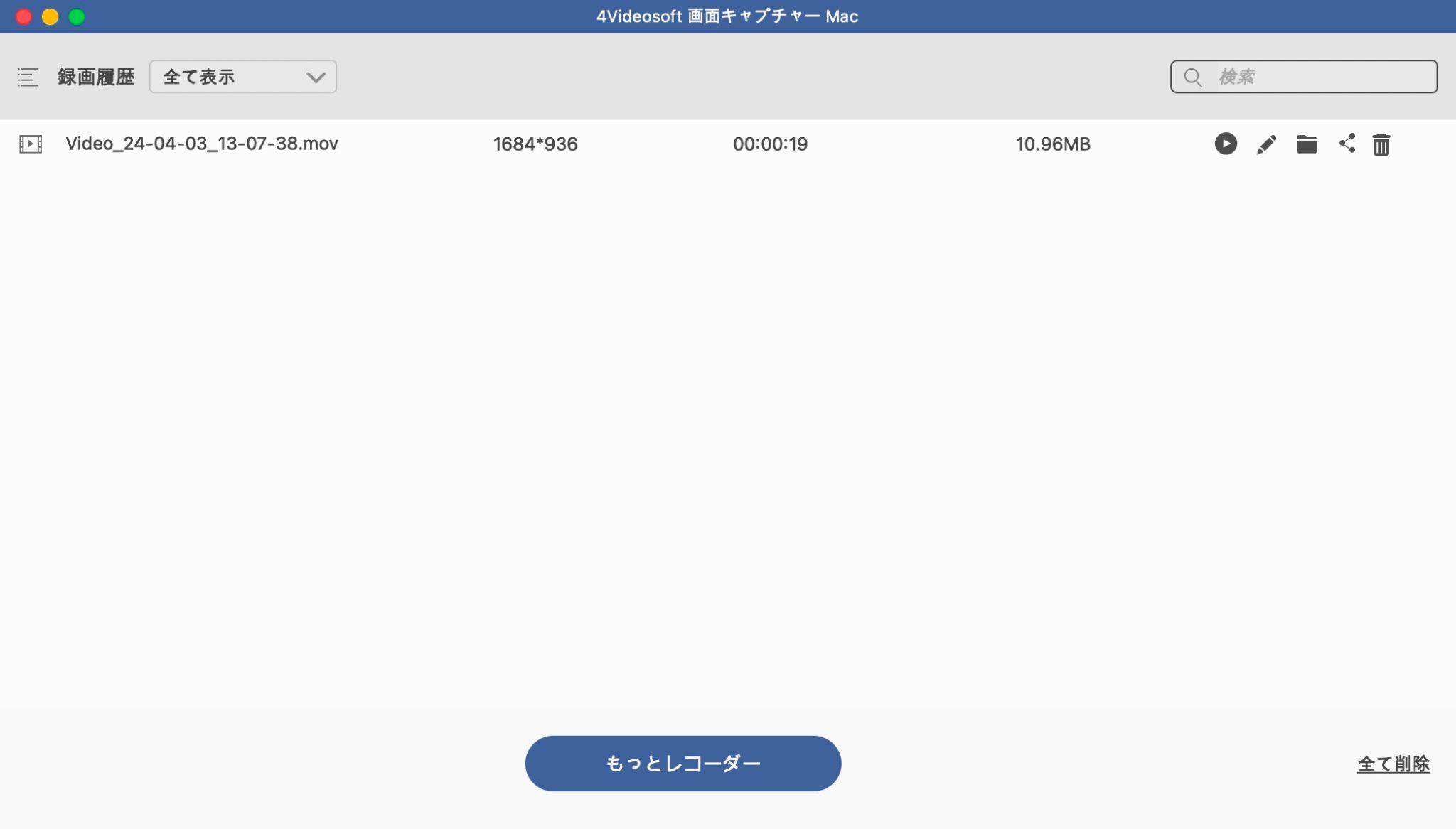Click the 全て削除 link
The image size is (1456, 829).
1393,764
